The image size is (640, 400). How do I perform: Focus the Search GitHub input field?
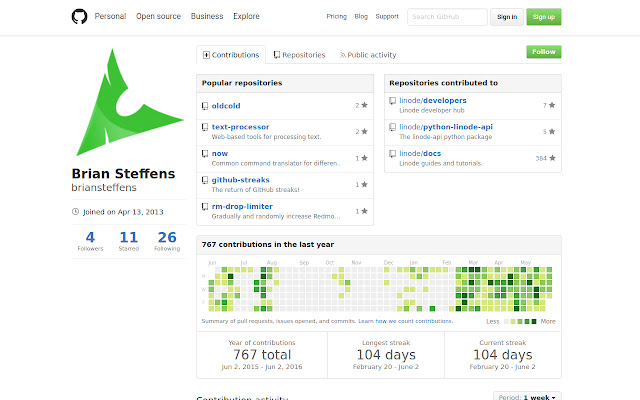point(447,17)
